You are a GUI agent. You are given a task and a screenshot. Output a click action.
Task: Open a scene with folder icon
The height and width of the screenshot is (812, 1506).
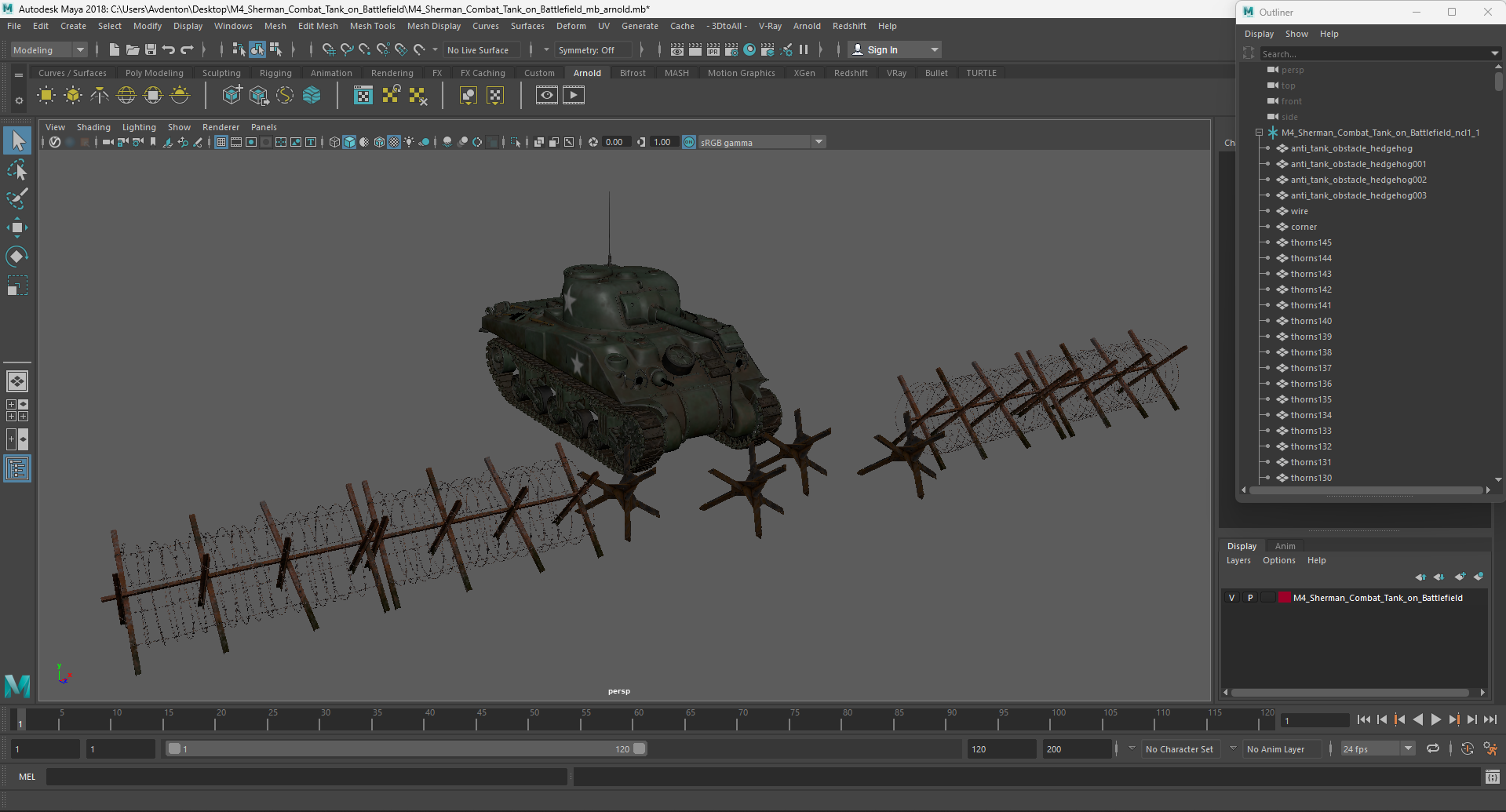133,49
